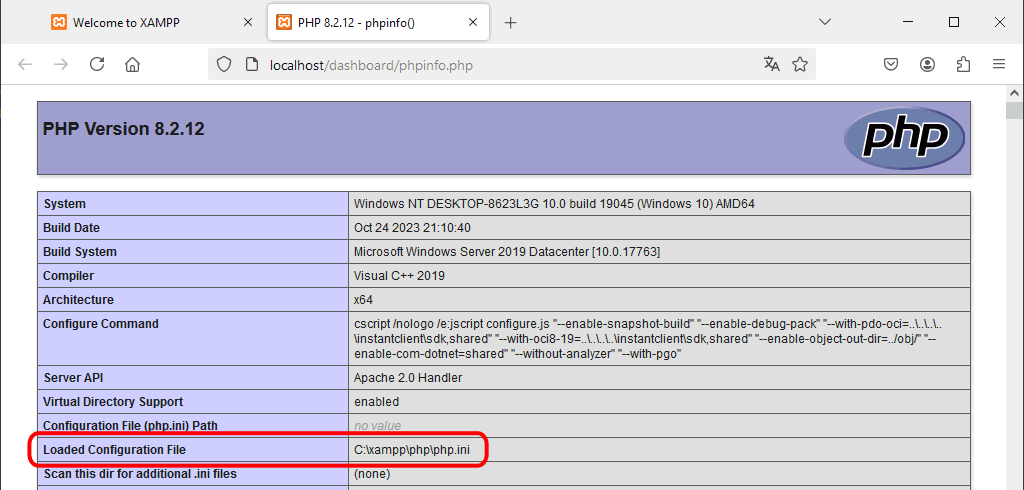Click the Compiler label
Screen dimensions: 1024x490
tap(69, 276)
